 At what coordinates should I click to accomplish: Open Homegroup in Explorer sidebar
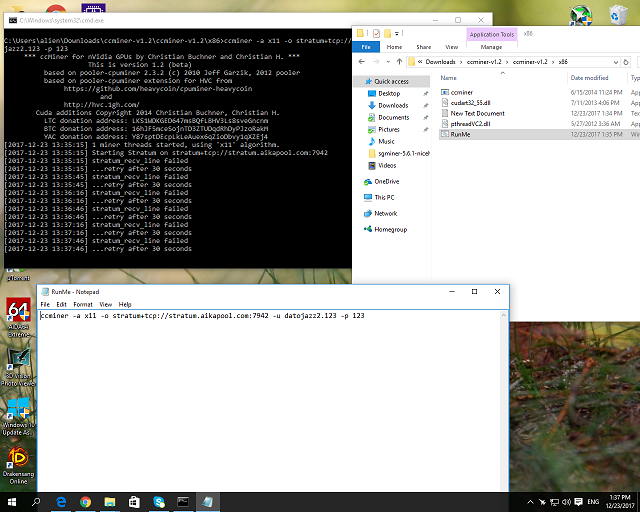[x=390, y=229]
